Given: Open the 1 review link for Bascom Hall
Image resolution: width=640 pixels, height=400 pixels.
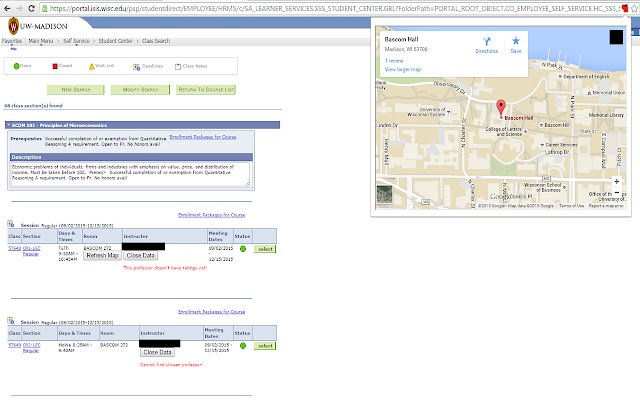Looking at the screenshot, I should coord(394,60).
